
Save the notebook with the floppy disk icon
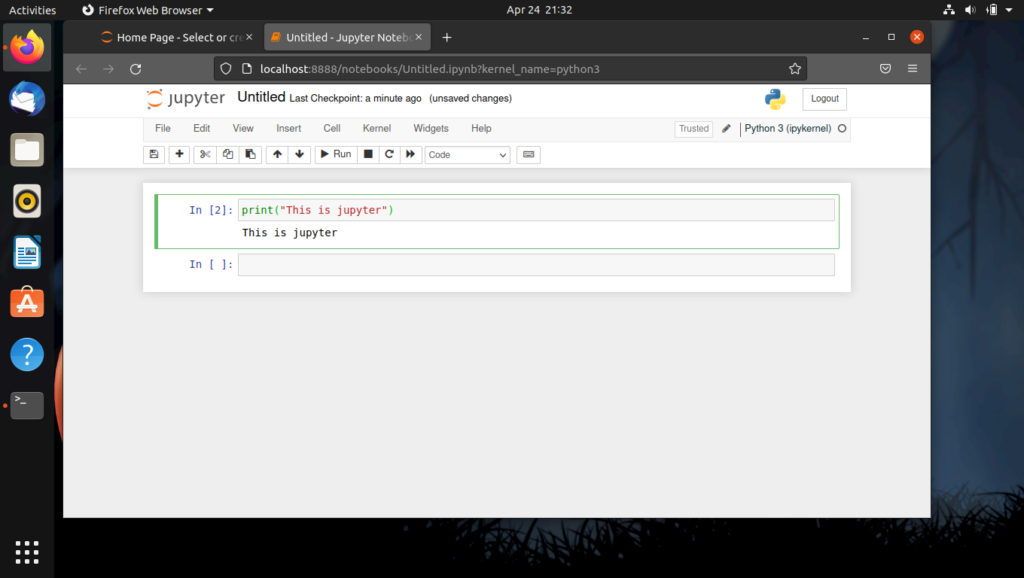[153, 154]
